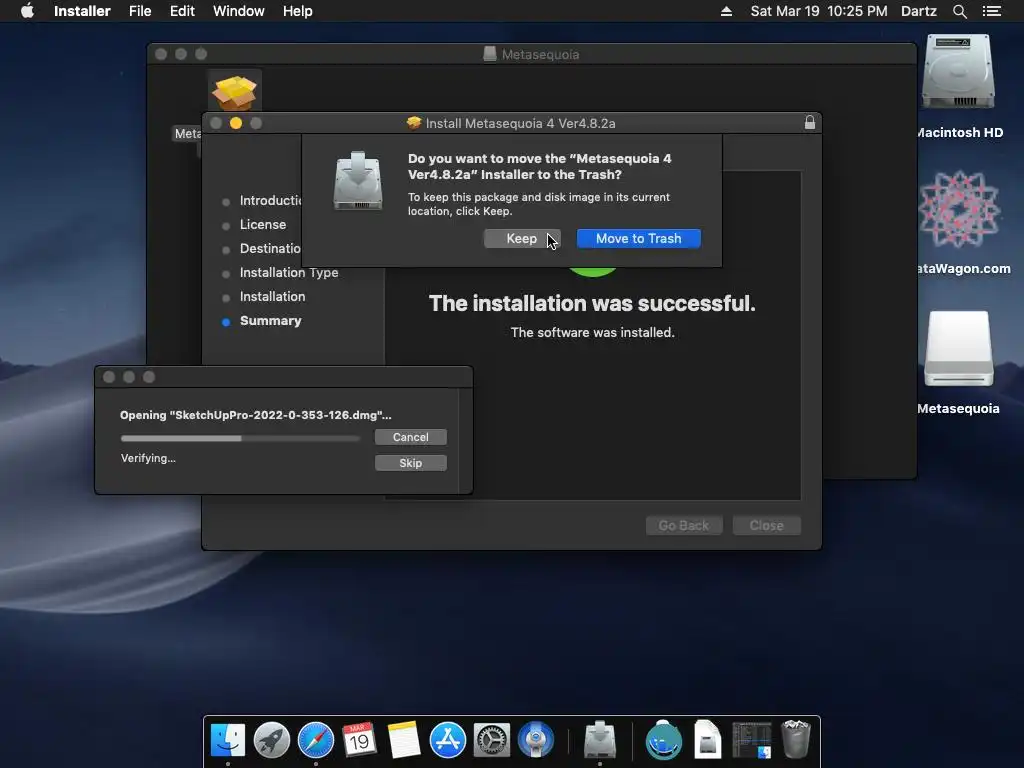The image size is (1024, 768).
Task: Click Move to Trash button
Action: [x=638, y=238]
